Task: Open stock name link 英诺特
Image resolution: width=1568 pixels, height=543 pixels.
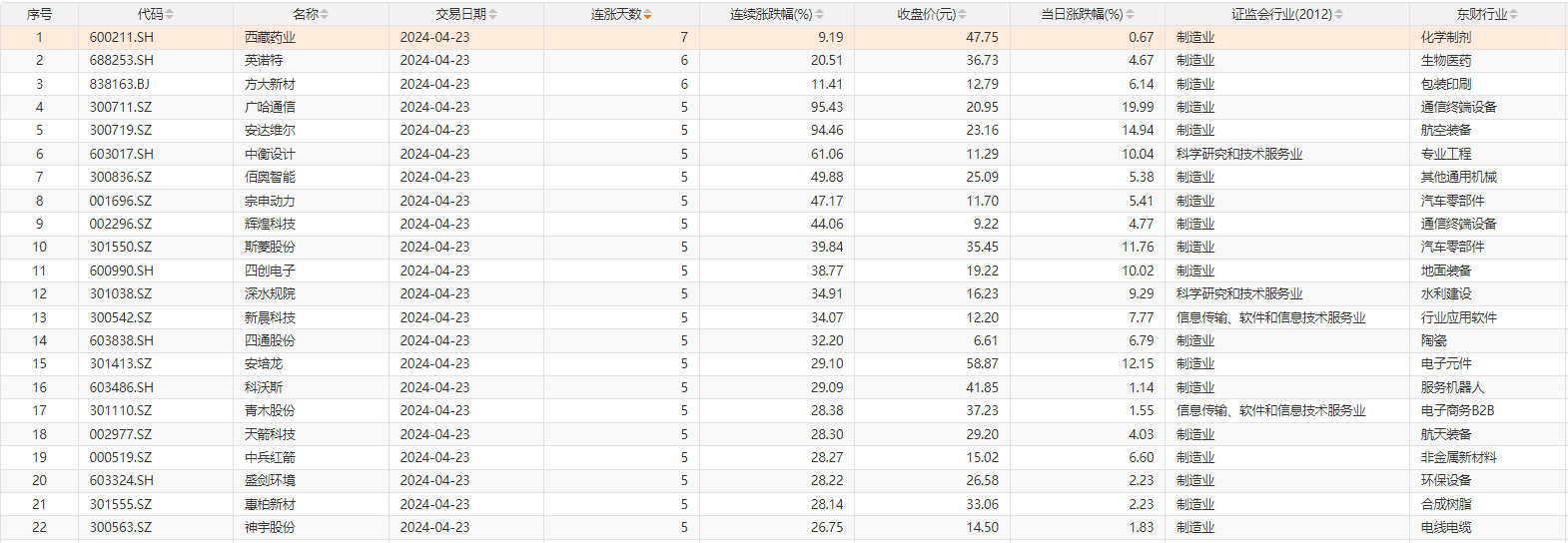Action: point(264,60)
